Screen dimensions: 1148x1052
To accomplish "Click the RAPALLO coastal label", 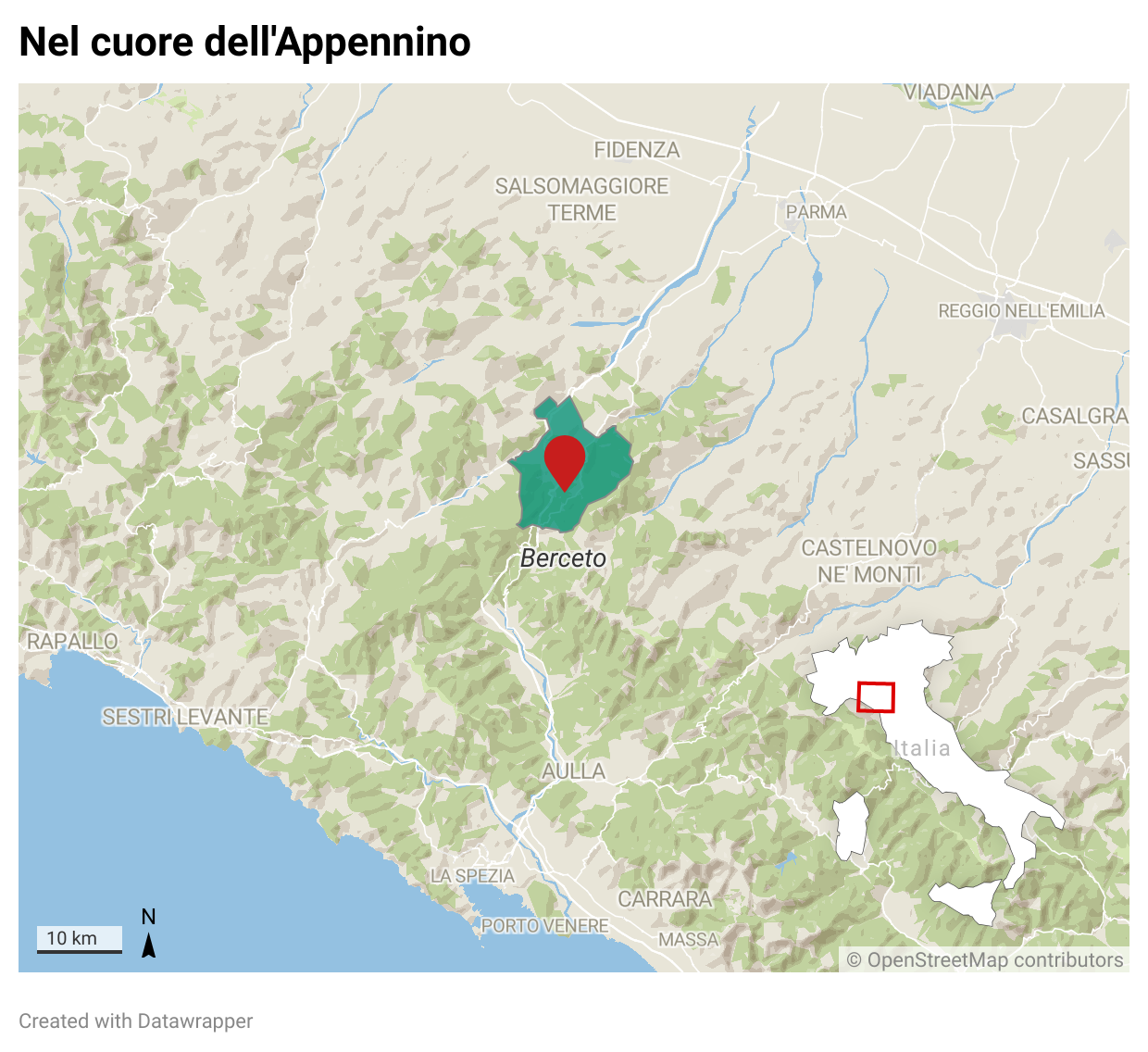I will [x=72, y=641].
